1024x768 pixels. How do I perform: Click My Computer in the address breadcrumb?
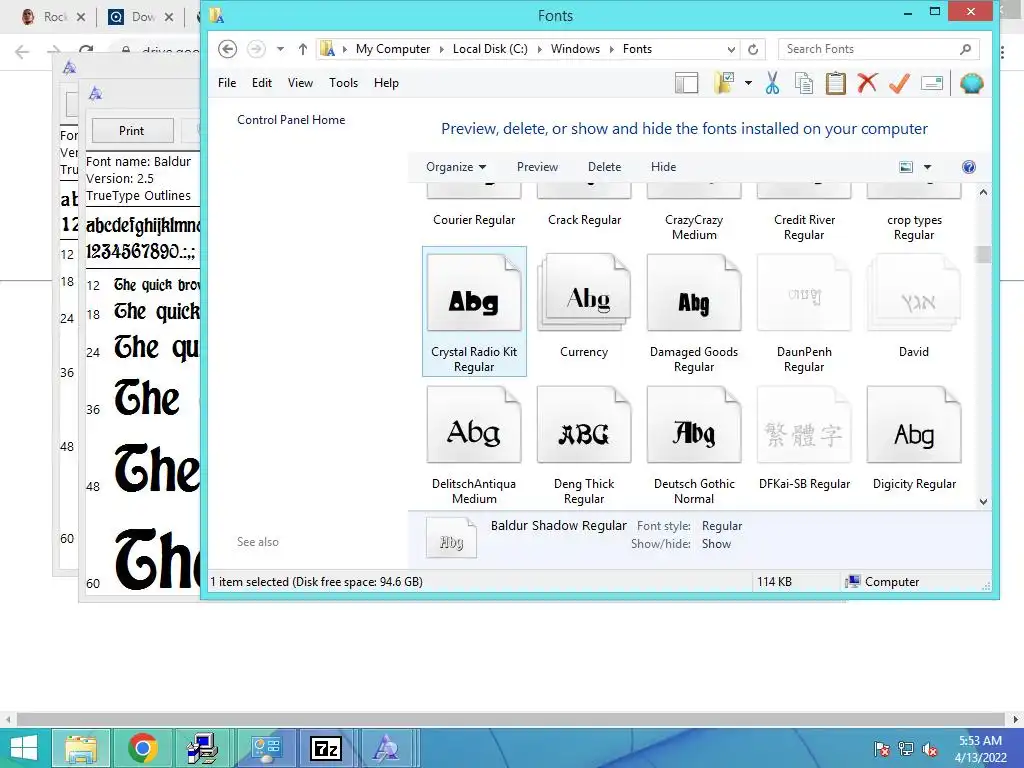point(392,49)
